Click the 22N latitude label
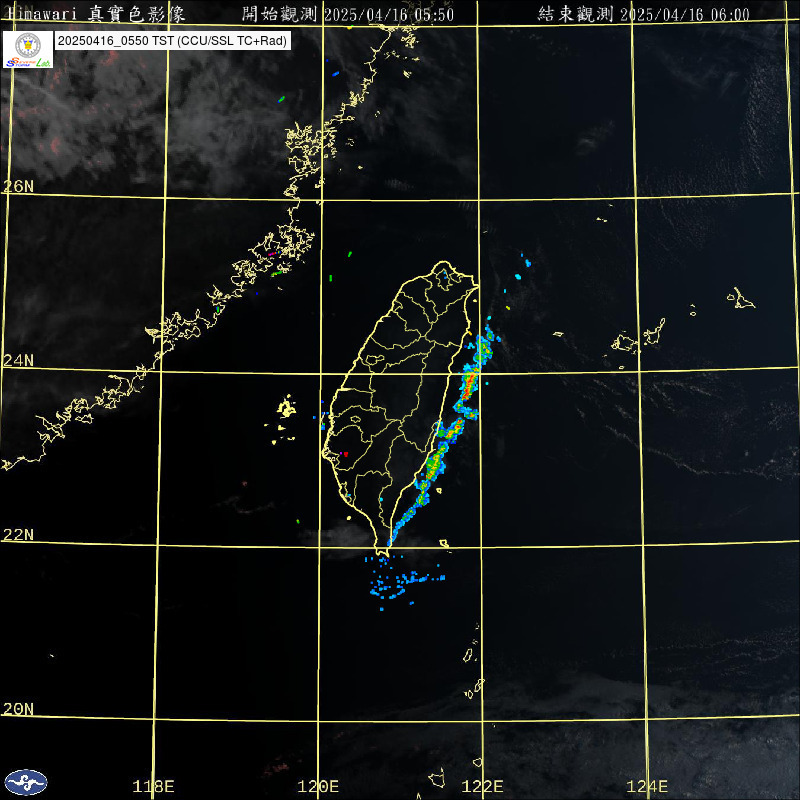Screen dimensions: 800x800 (x=17, y=535)
